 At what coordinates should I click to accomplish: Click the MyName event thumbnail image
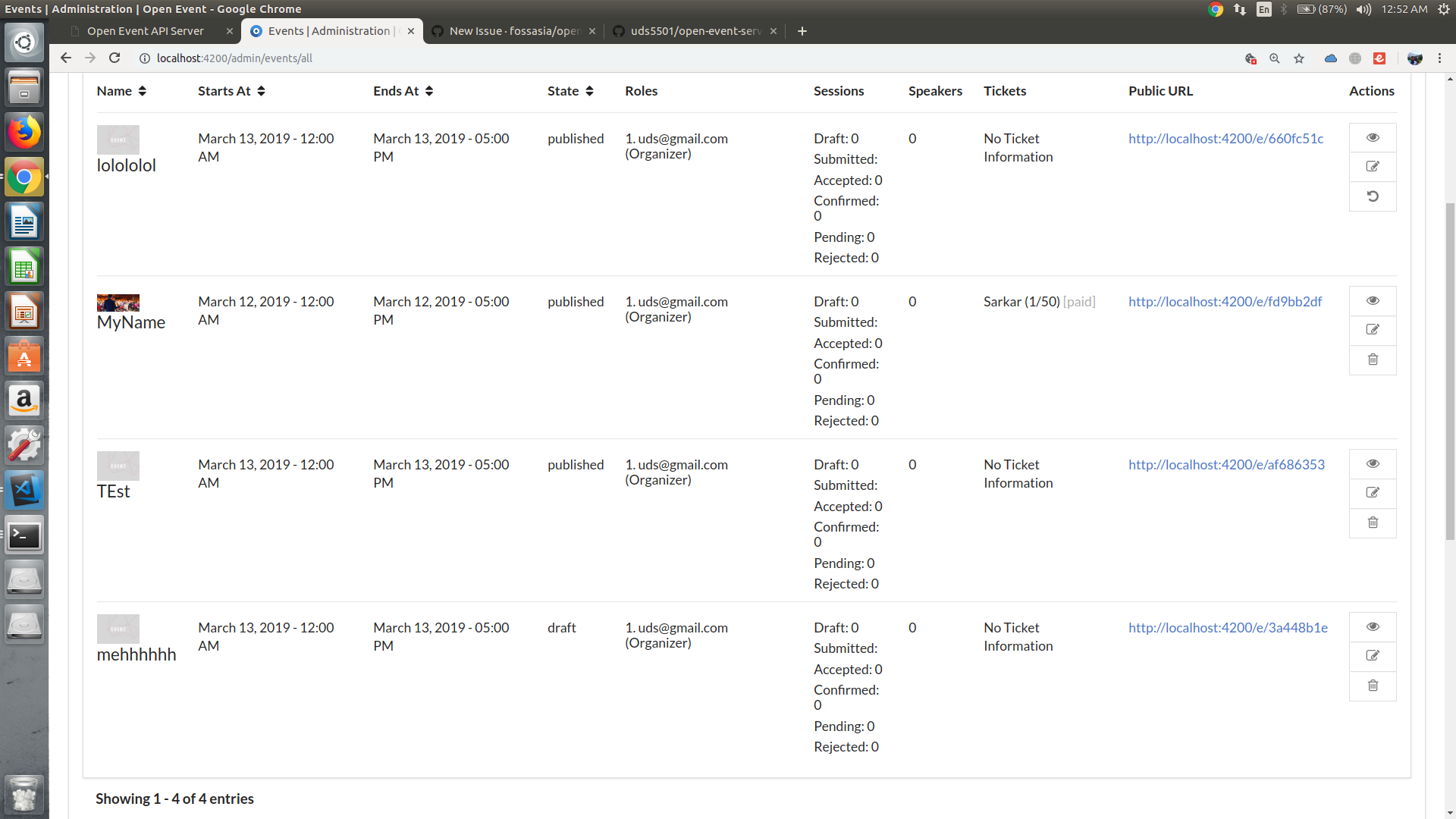coord(118,303)
